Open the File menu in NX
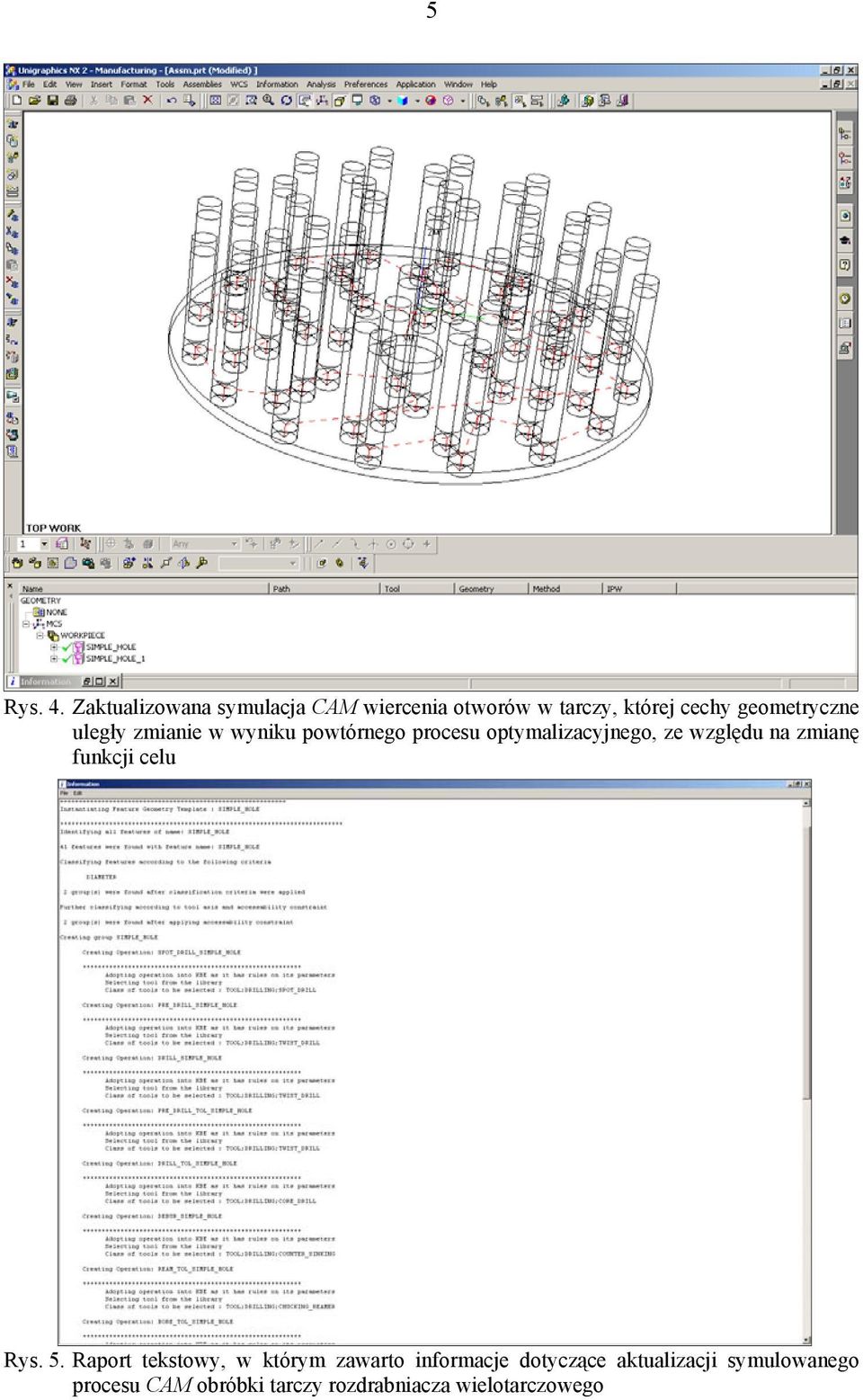Screen dimensions: 863x1400 29,85
